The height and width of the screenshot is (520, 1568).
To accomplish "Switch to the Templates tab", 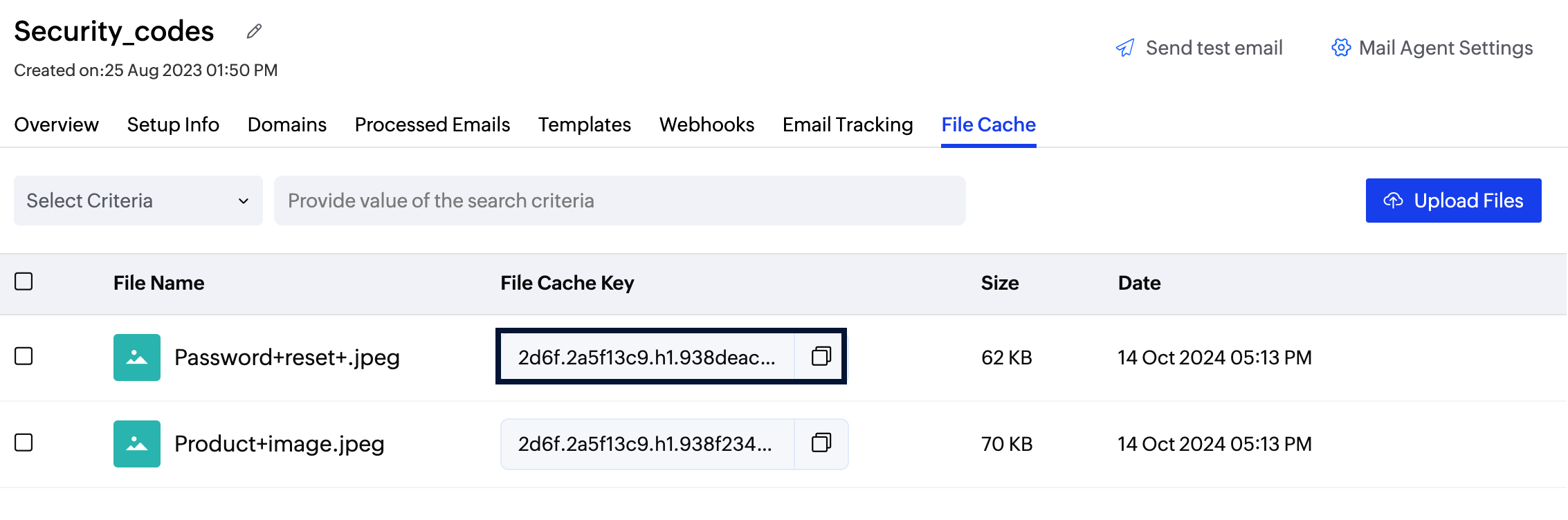I will tap(584, 124).
